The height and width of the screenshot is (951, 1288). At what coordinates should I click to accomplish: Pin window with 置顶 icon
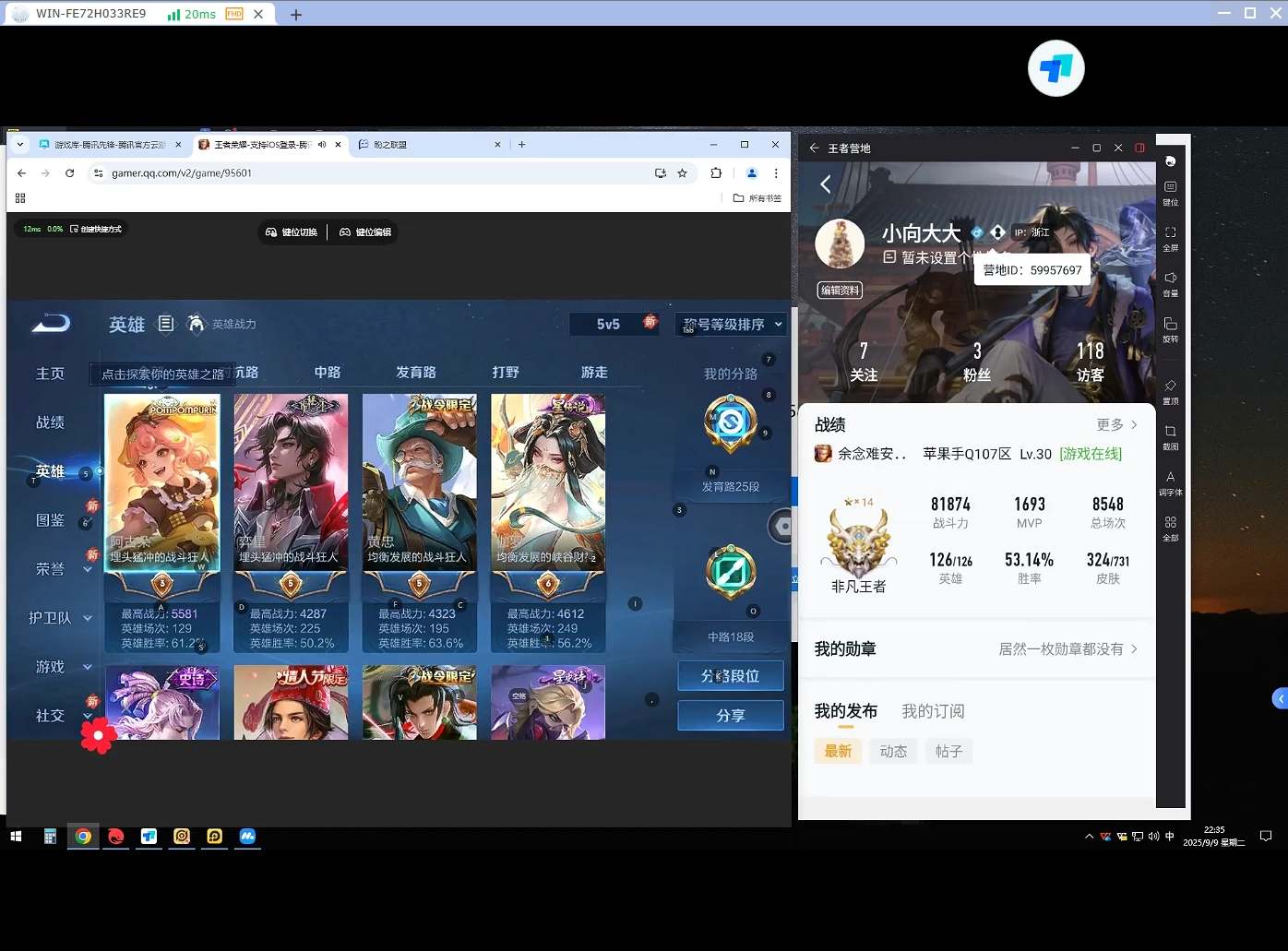tap(1170, 386)
